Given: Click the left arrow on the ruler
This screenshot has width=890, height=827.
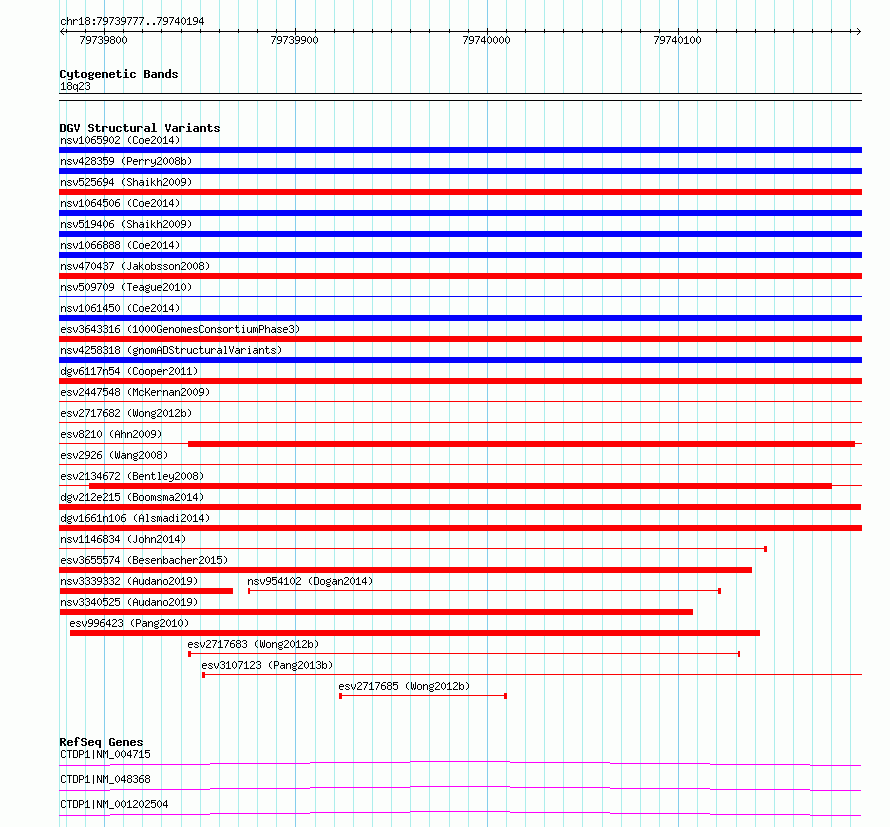Looking at the screenshot, I should [62, 32].
